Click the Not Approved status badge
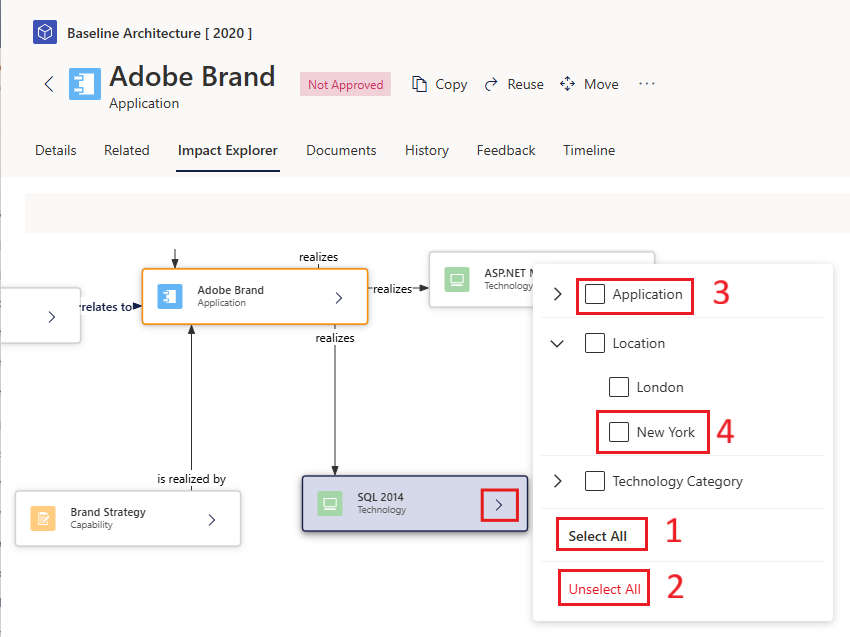 345,85
